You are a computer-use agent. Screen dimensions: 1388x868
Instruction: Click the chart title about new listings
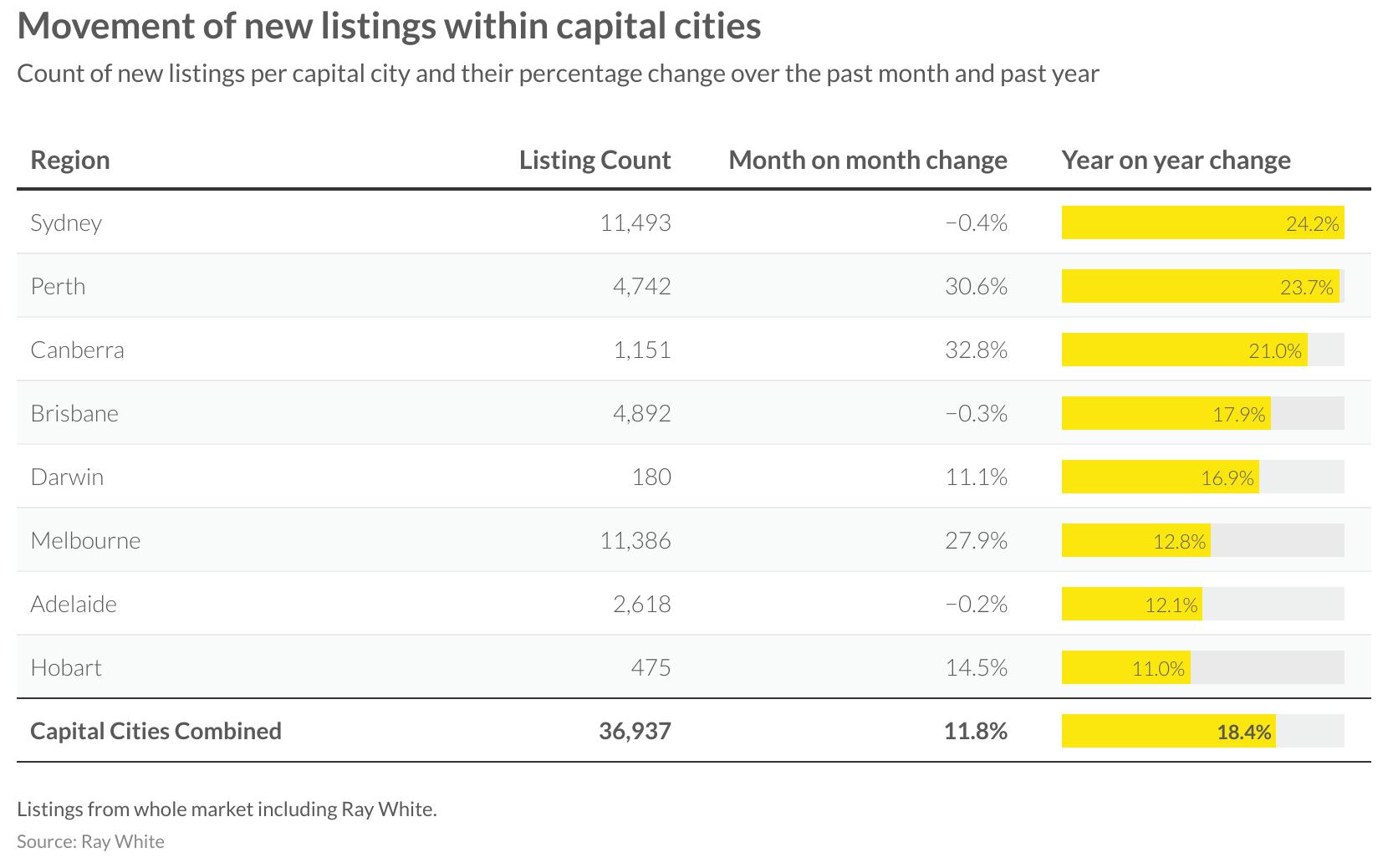pos(389,25)
